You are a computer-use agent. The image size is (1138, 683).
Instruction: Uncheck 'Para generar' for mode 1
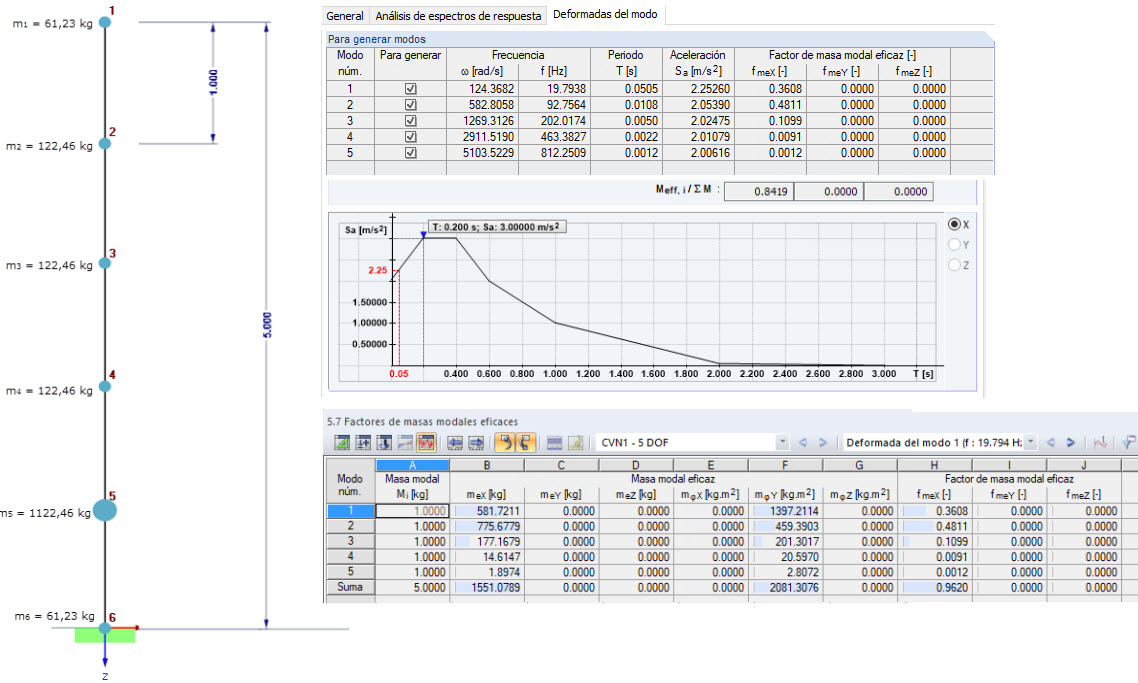(411, 89)
